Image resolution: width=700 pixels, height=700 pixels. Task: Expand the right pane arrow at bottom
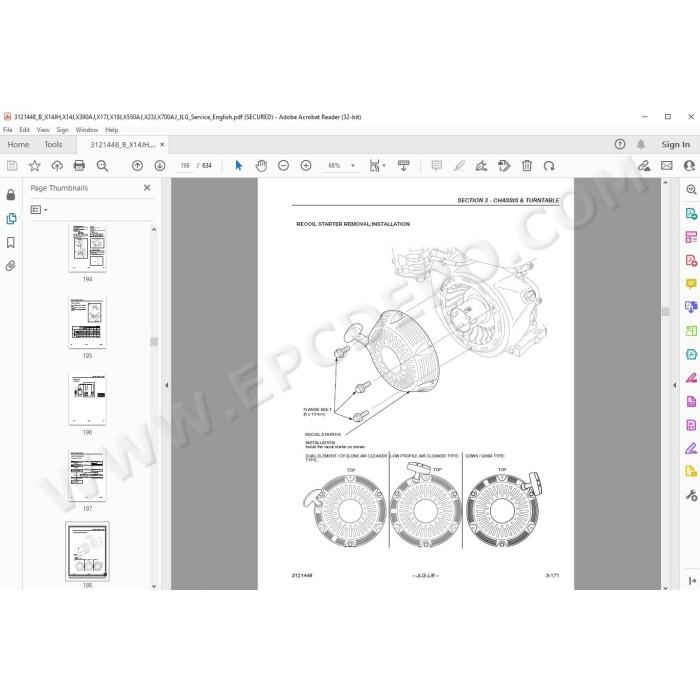point(692,580)
